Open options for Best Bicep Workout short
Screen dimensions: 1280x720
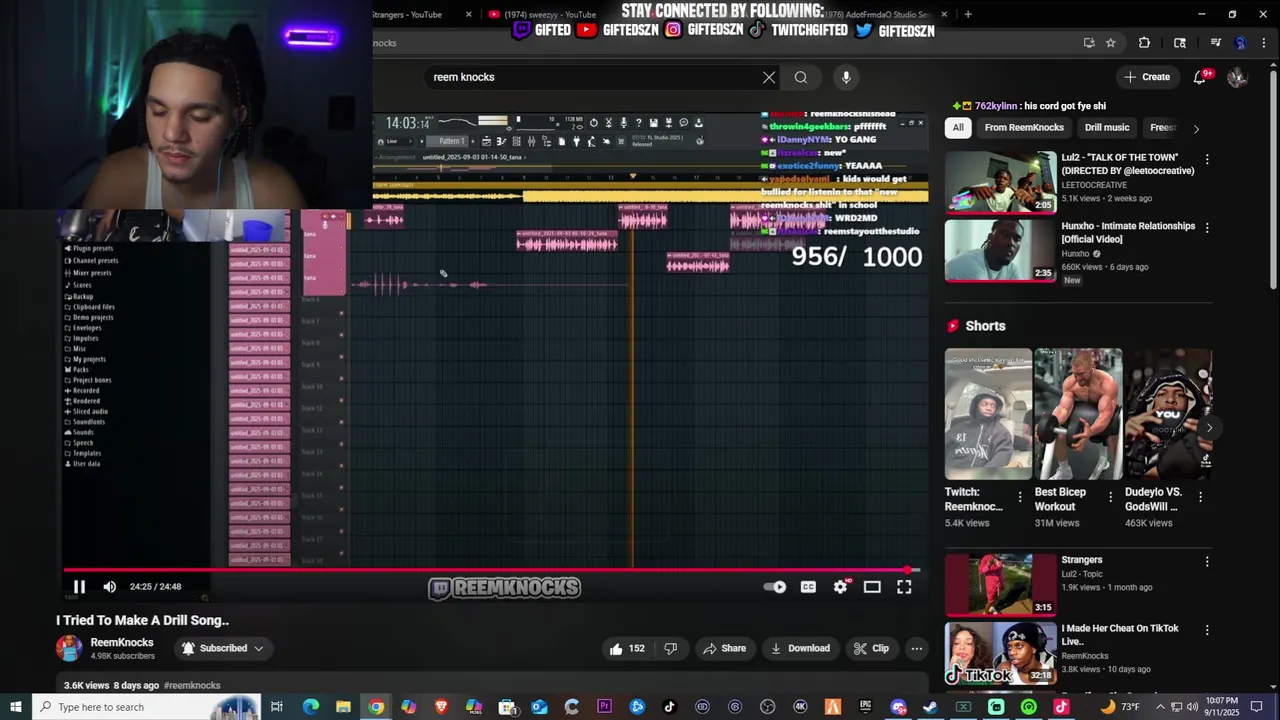tap(1110, 496)
